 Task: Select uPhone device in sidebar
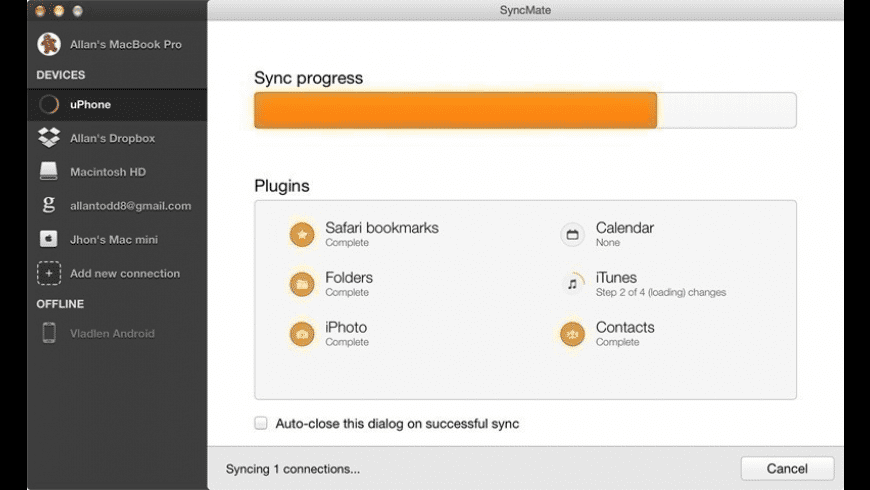[90, 104]
